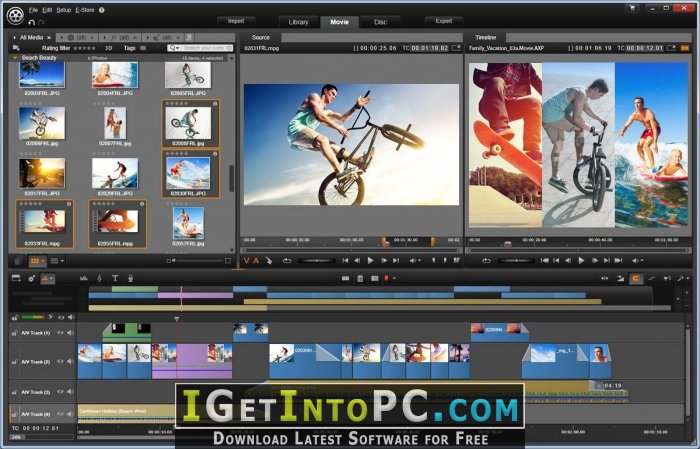The height and width of the screenshot is (449, 700).
Task: Click the Export button
Action: tap(443, 21)
